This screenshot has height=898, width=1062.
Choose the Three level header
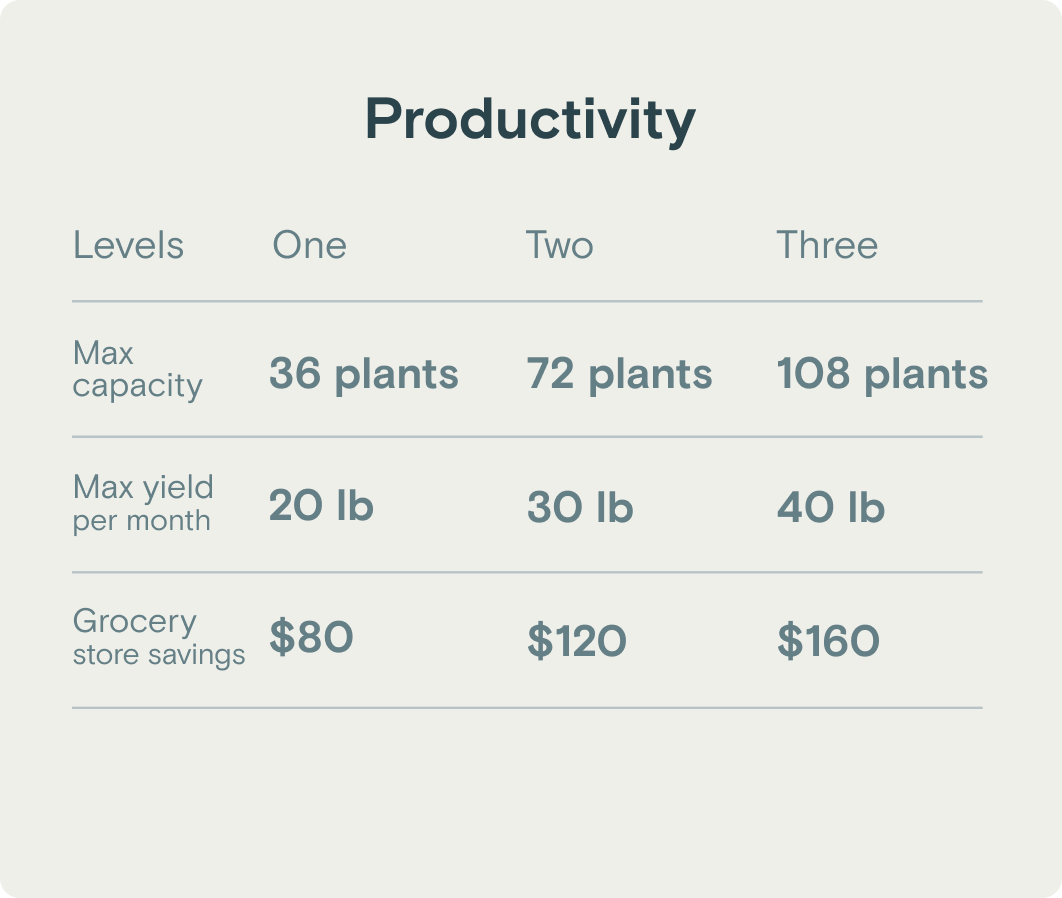click(x=827, y=246)
